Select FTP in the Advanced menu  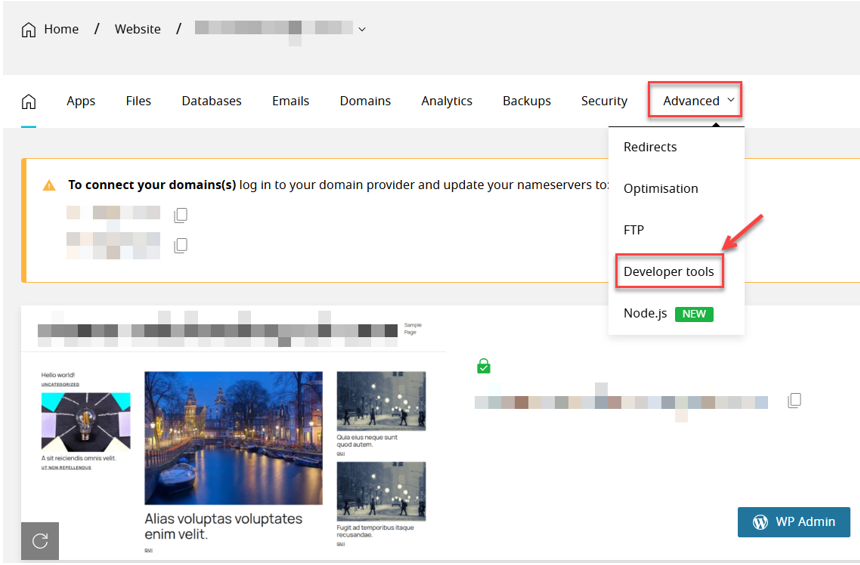coord(634,230)
